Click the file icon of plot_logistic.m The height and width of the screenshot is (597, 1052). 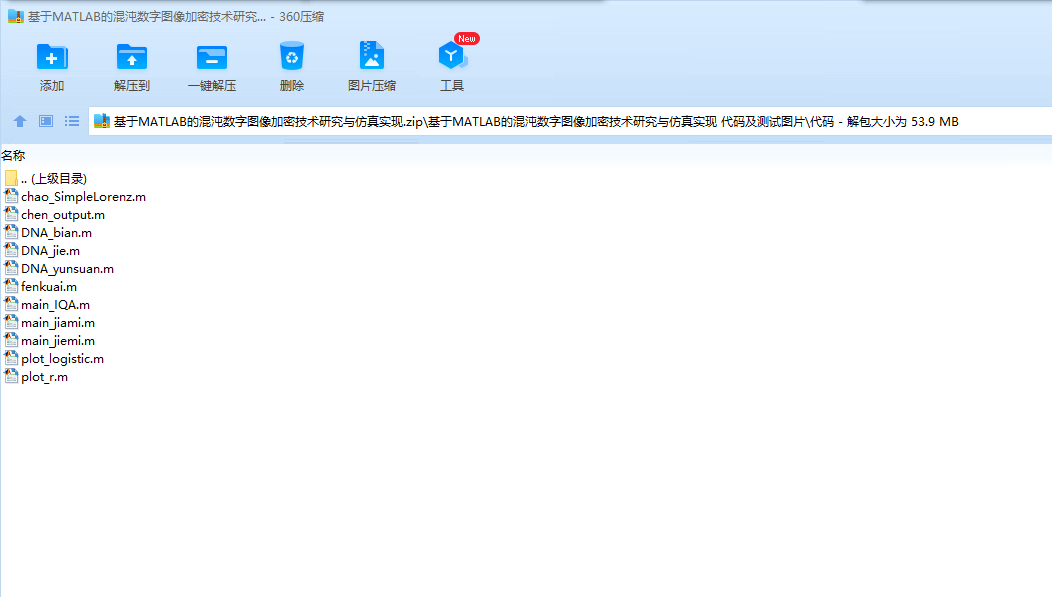coord(11,359)
